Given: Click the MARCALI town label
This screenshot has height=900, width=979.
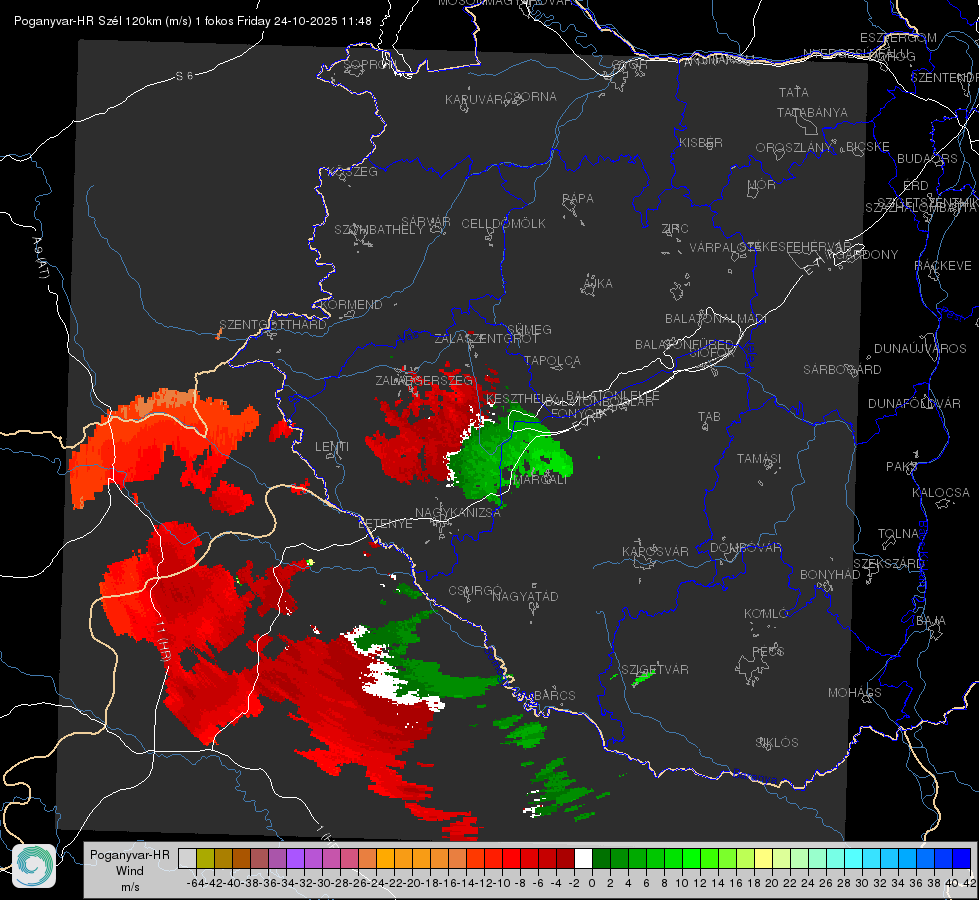Looking at the screenshot, I should (x=539, y=480).
